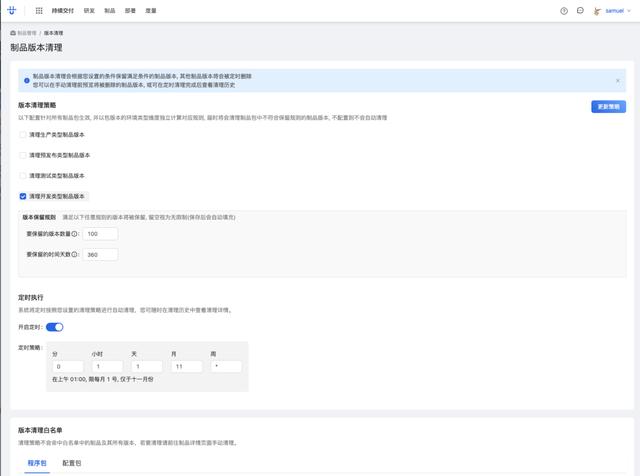The width and height of the screenshot is (640, 476).
Task: Enable 清理预发布类型制品版本 checkbox
Action: pyautogui.click(x=23, y=155)
